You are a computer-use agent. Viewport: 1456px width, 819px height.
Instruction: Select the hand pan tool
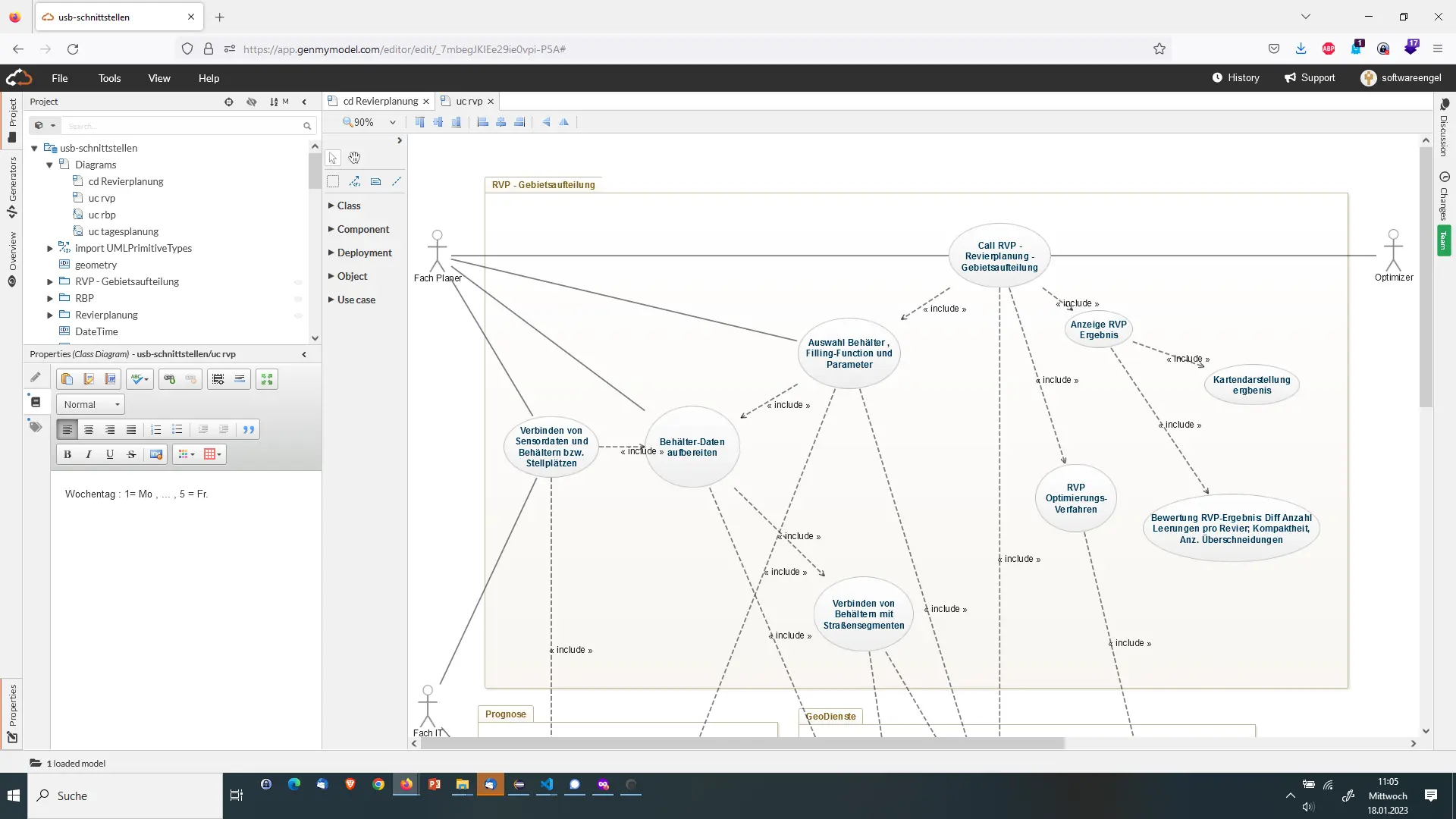pos(354,158)
